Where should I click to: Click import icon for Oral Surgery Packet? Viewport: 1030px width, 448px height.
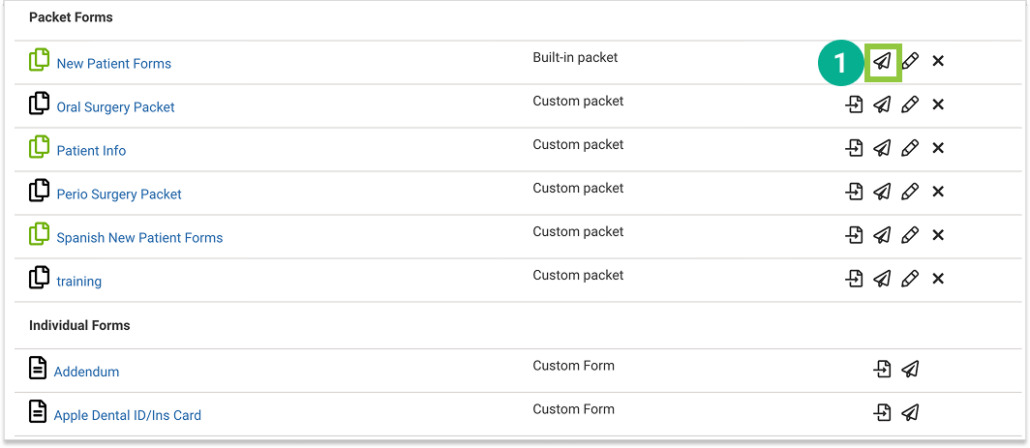click(854, 105)
